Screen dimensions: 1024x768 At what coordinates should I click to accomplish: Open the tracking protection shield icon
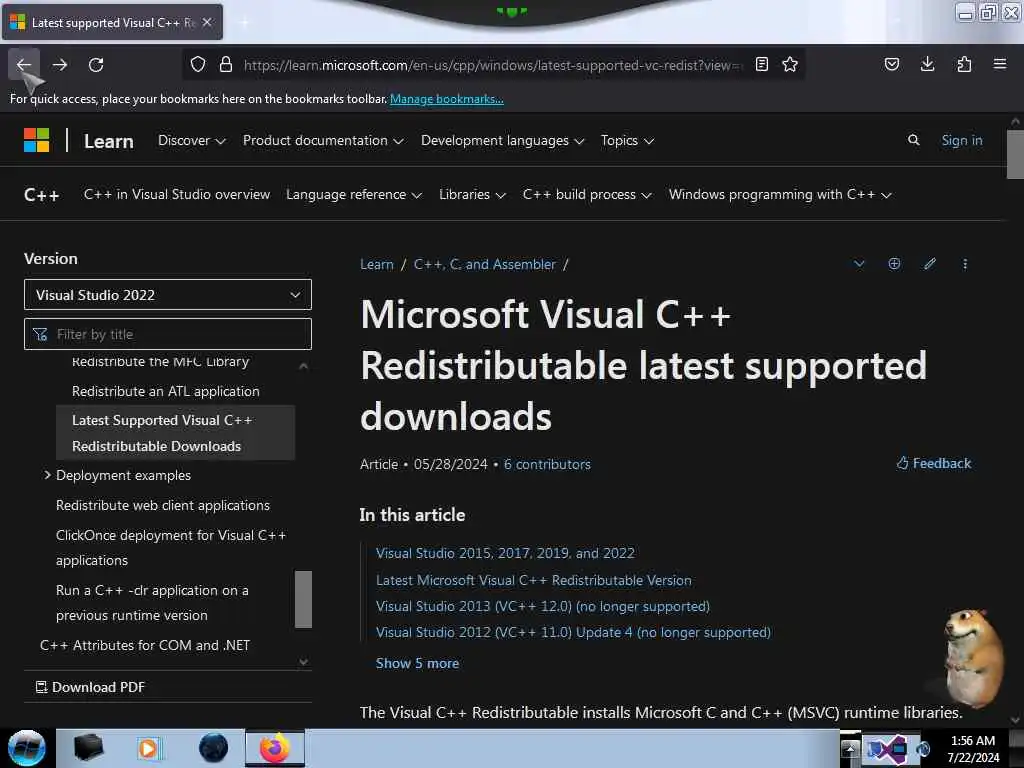pyautogui.click(x=198, y=64)
